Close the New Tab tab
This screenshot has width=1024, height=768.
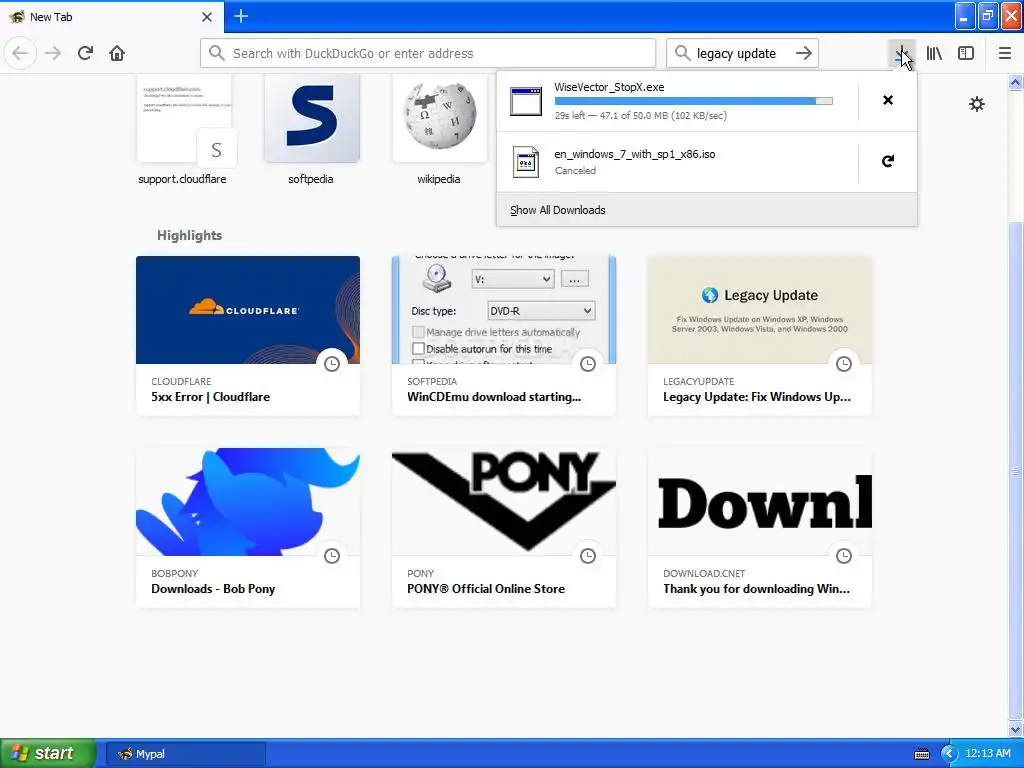pyautogui.click(x=206, y=17)
